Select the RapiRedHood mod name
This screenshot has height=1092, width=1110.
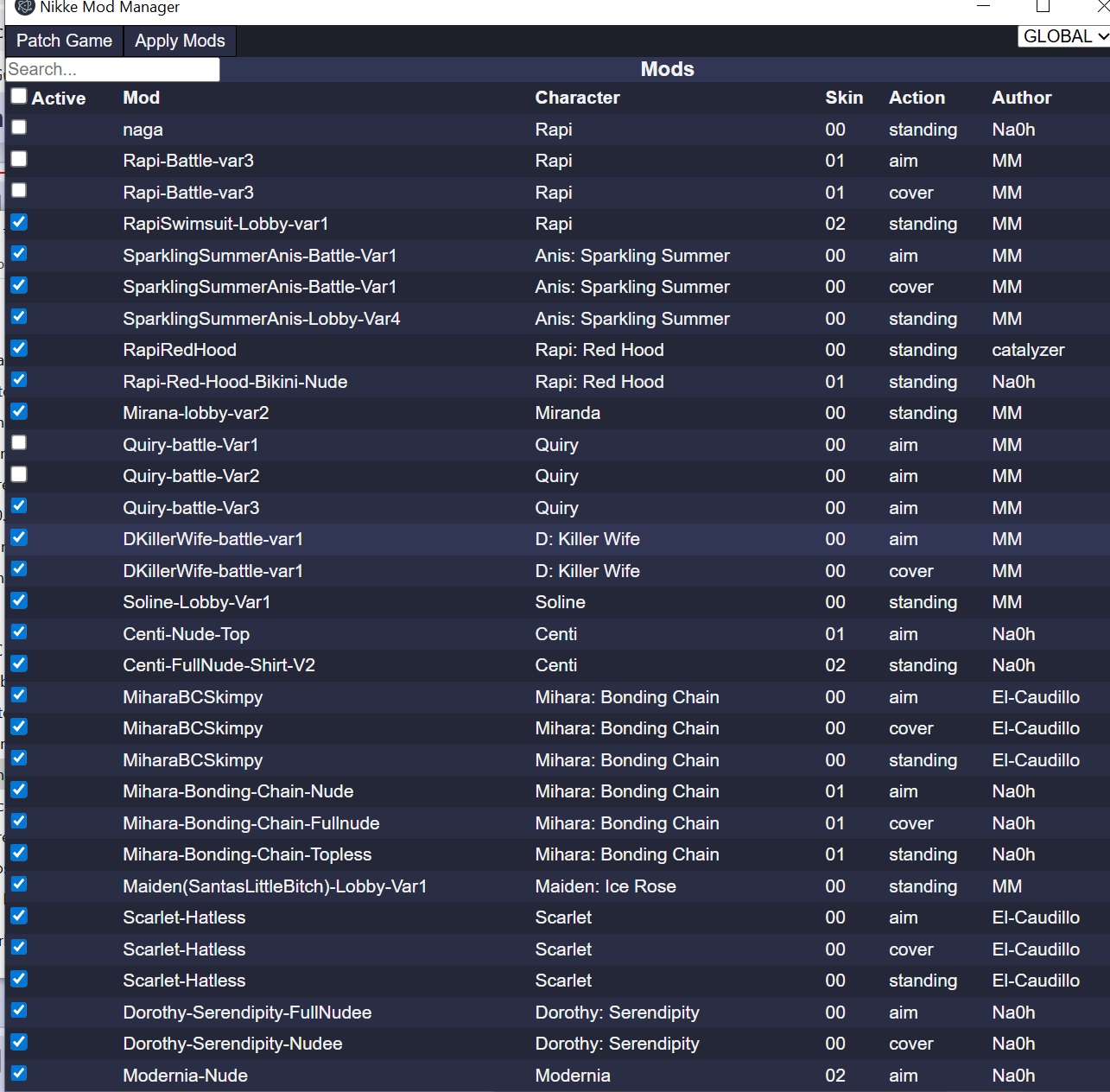point(180,350)
